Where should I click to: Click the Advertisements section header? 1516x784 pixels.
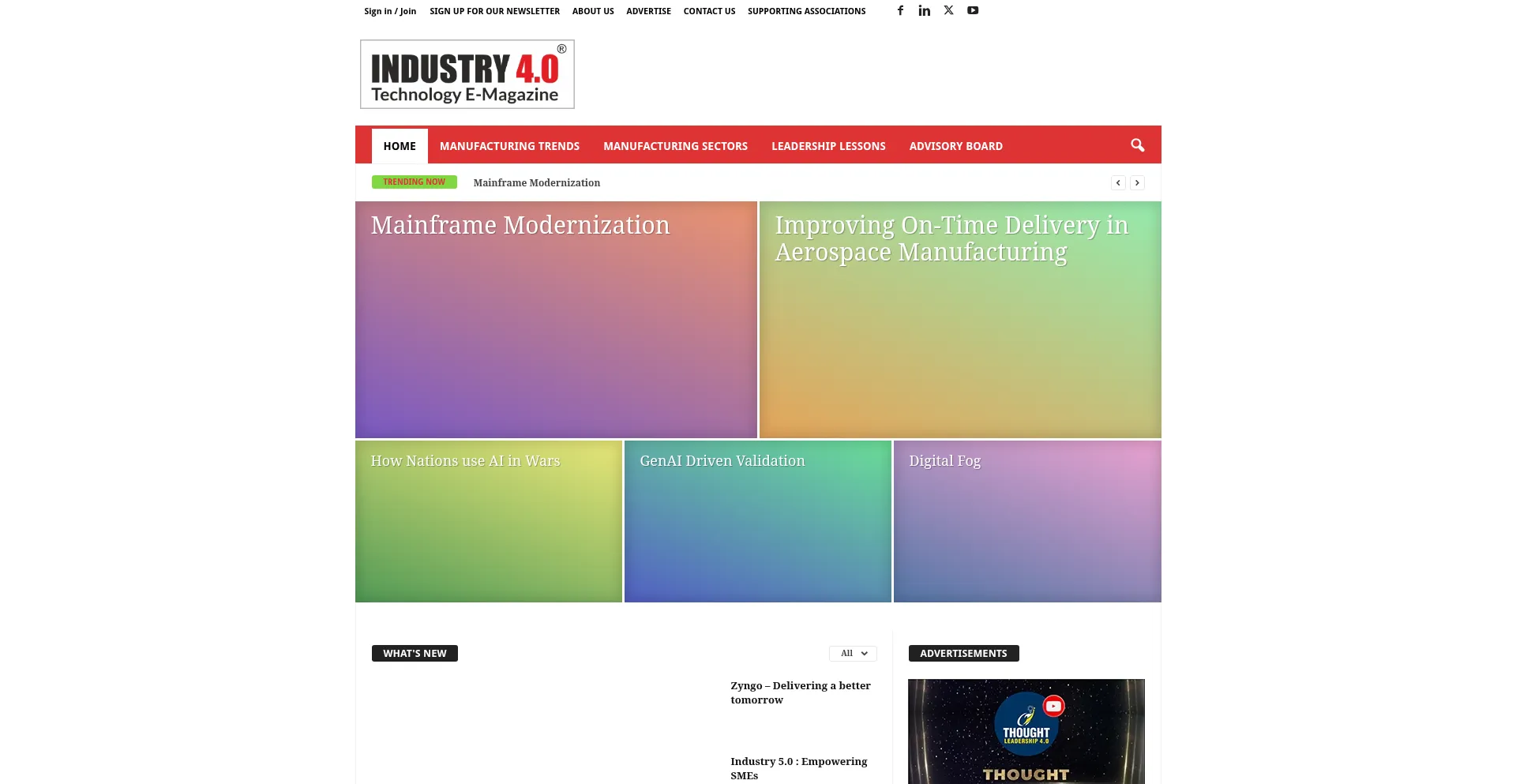pos(963,653)
